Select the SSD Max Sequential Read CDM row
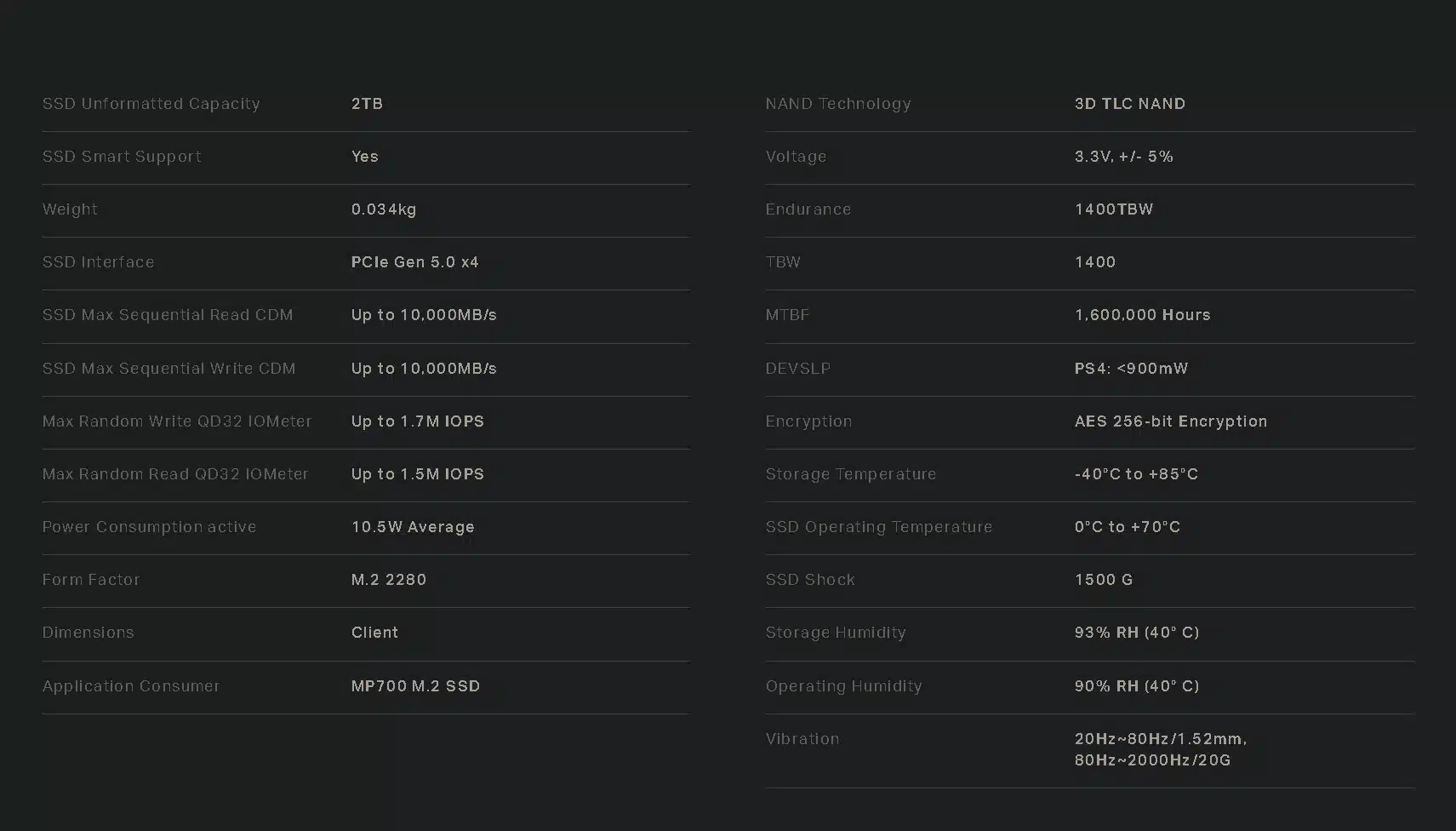 pos(366,316)
